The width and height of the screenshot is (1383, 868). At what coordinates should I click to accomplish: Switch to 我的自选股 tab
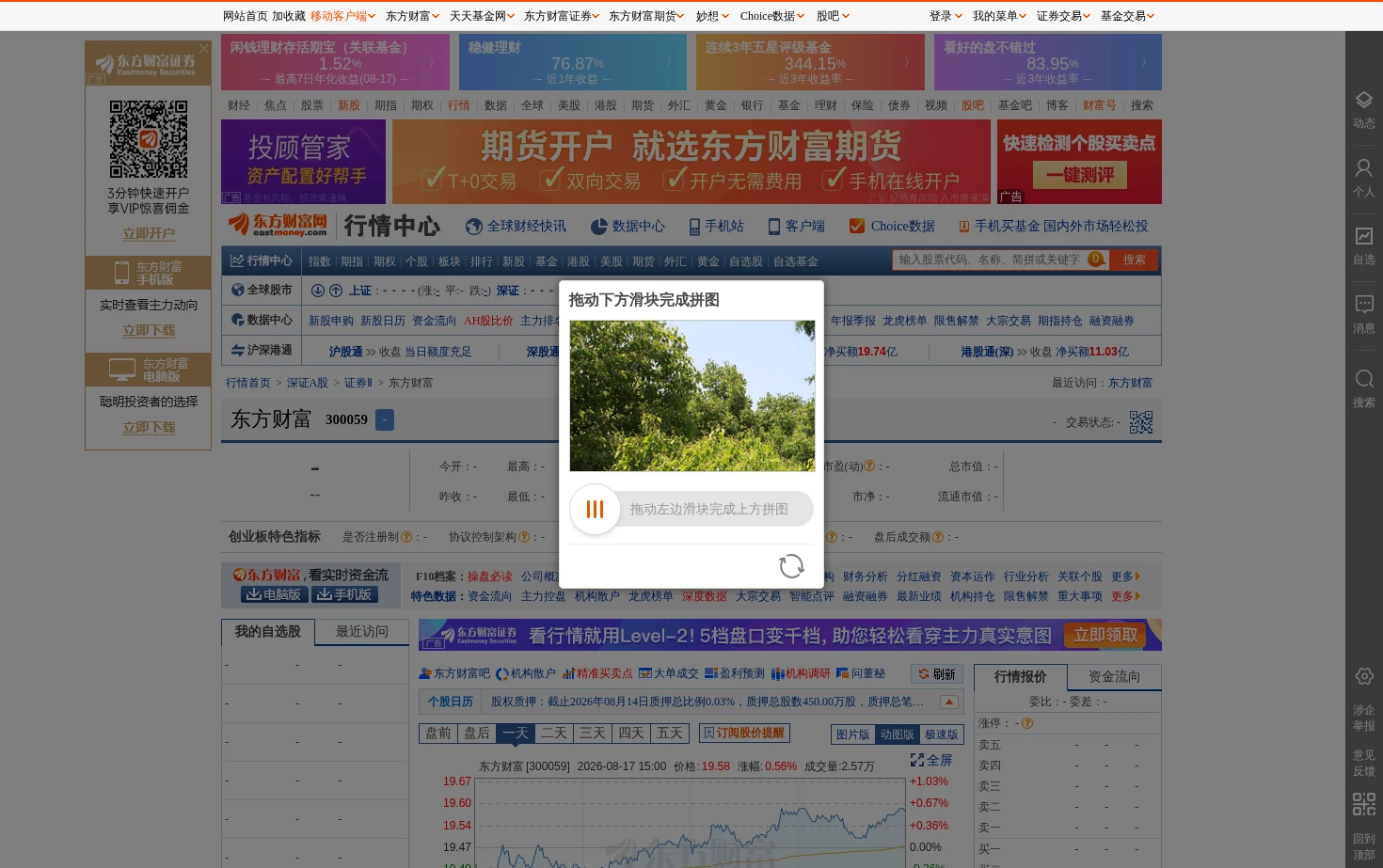(267, 632)
